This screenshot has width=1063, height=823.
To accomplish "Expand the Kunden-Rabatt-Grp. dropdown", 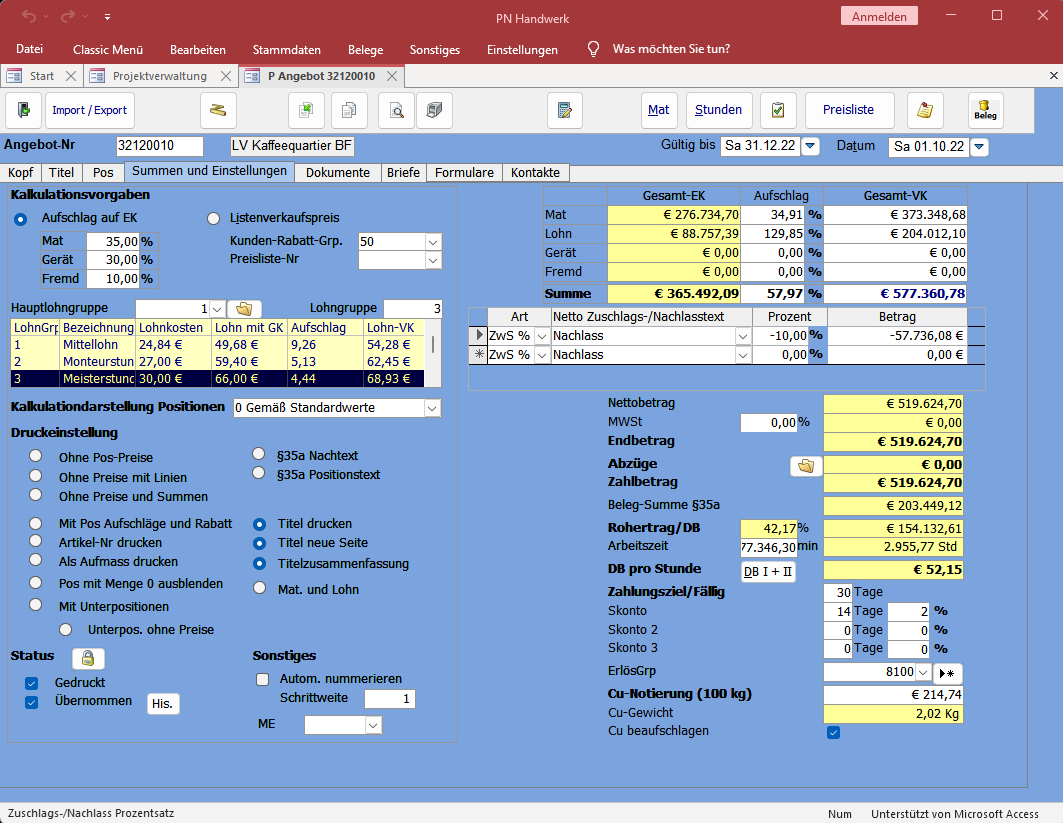I will coord(433,242).
